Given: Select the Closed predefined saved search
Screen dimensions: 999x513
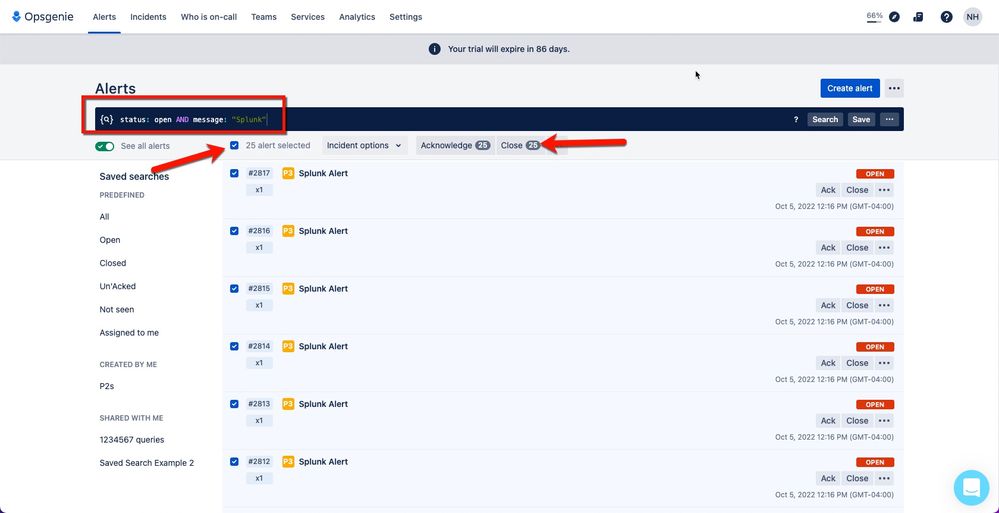Looking at the screenshot, I should [x=113, y=263].
